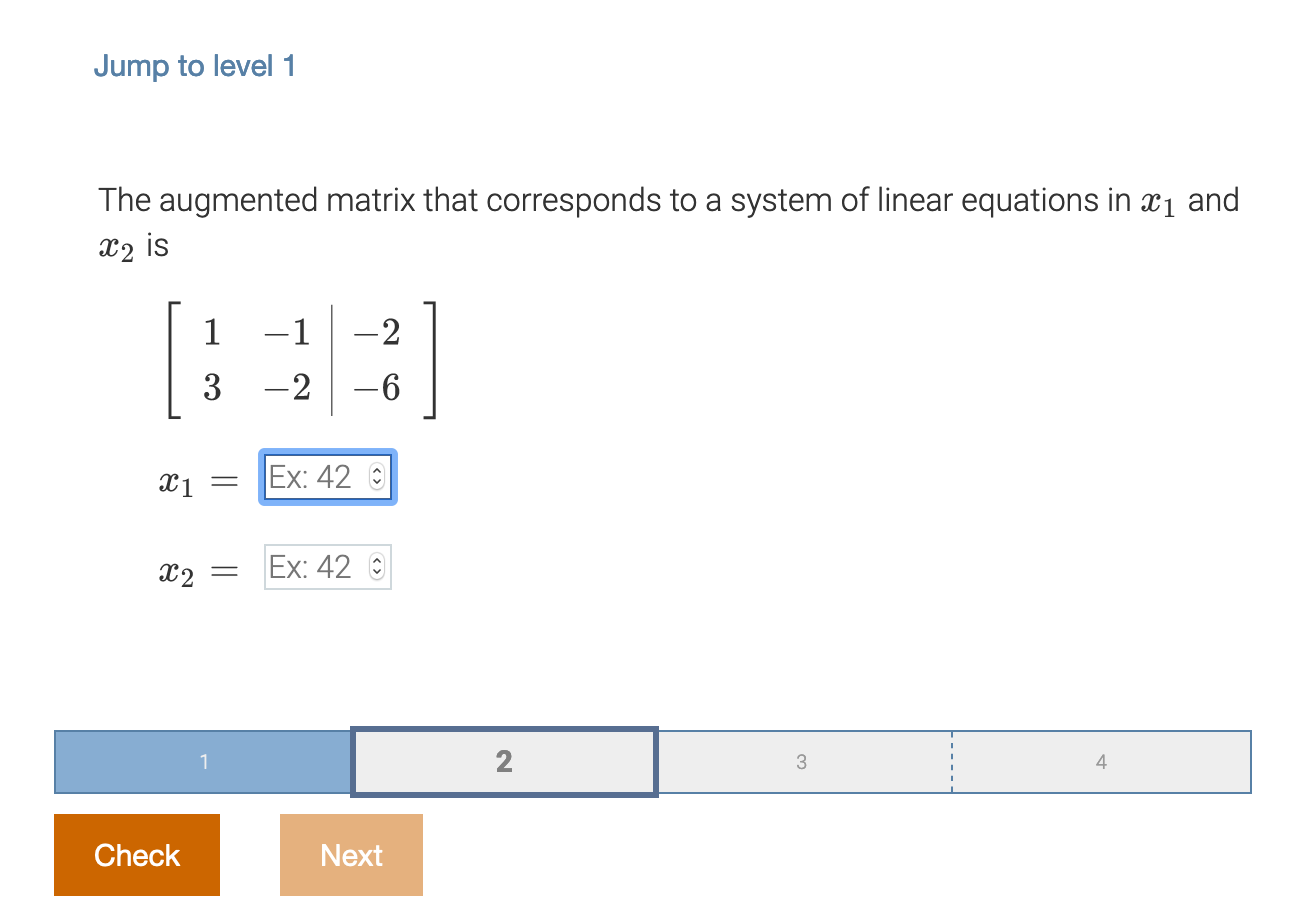Select the active level 2 segment
Image resolution: width=1302 pixels, height=922 pixels.
[504, 762]
